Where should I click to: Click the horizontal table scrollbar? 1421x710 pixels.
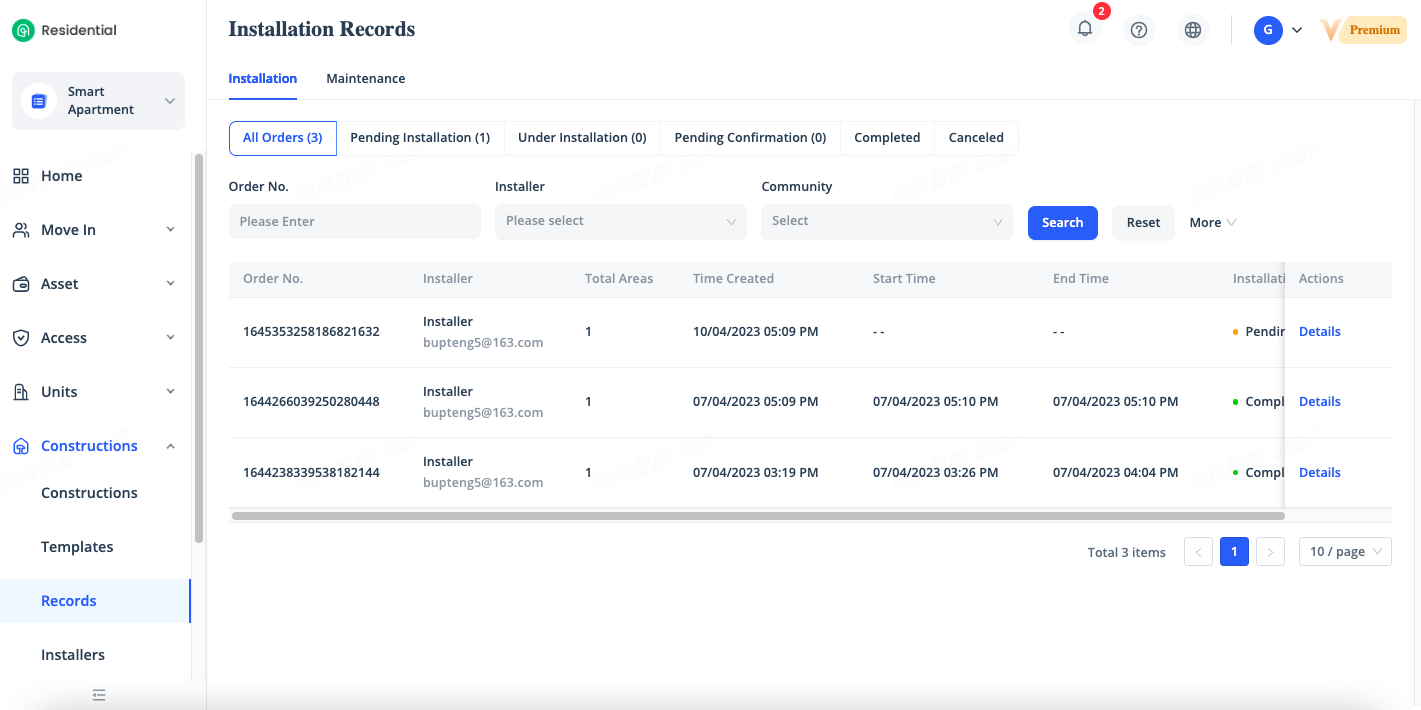pyautogui.click(x=757, y=516)
